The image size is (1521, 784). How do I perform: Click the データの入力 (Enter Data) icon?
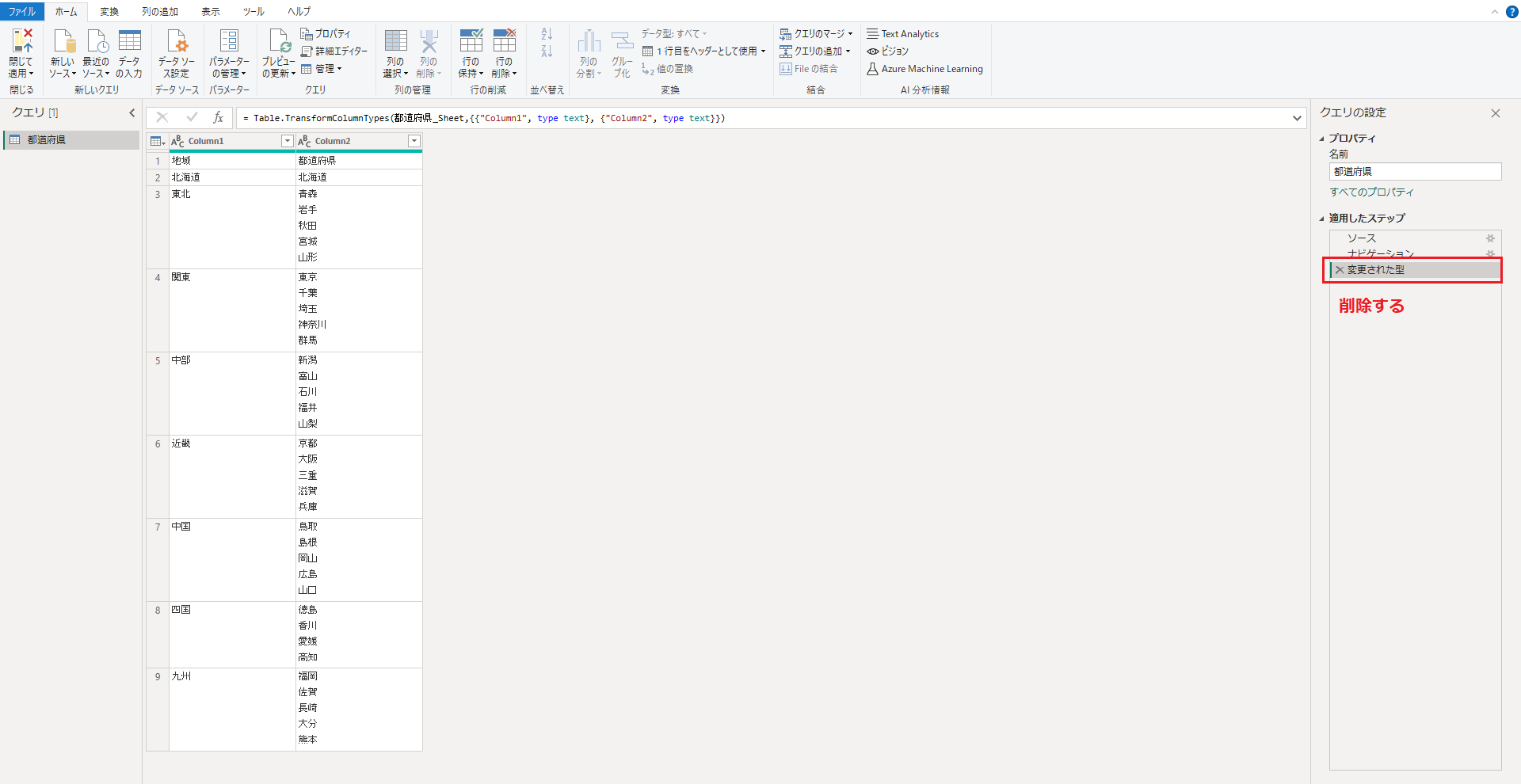click(x=129, y=42)
